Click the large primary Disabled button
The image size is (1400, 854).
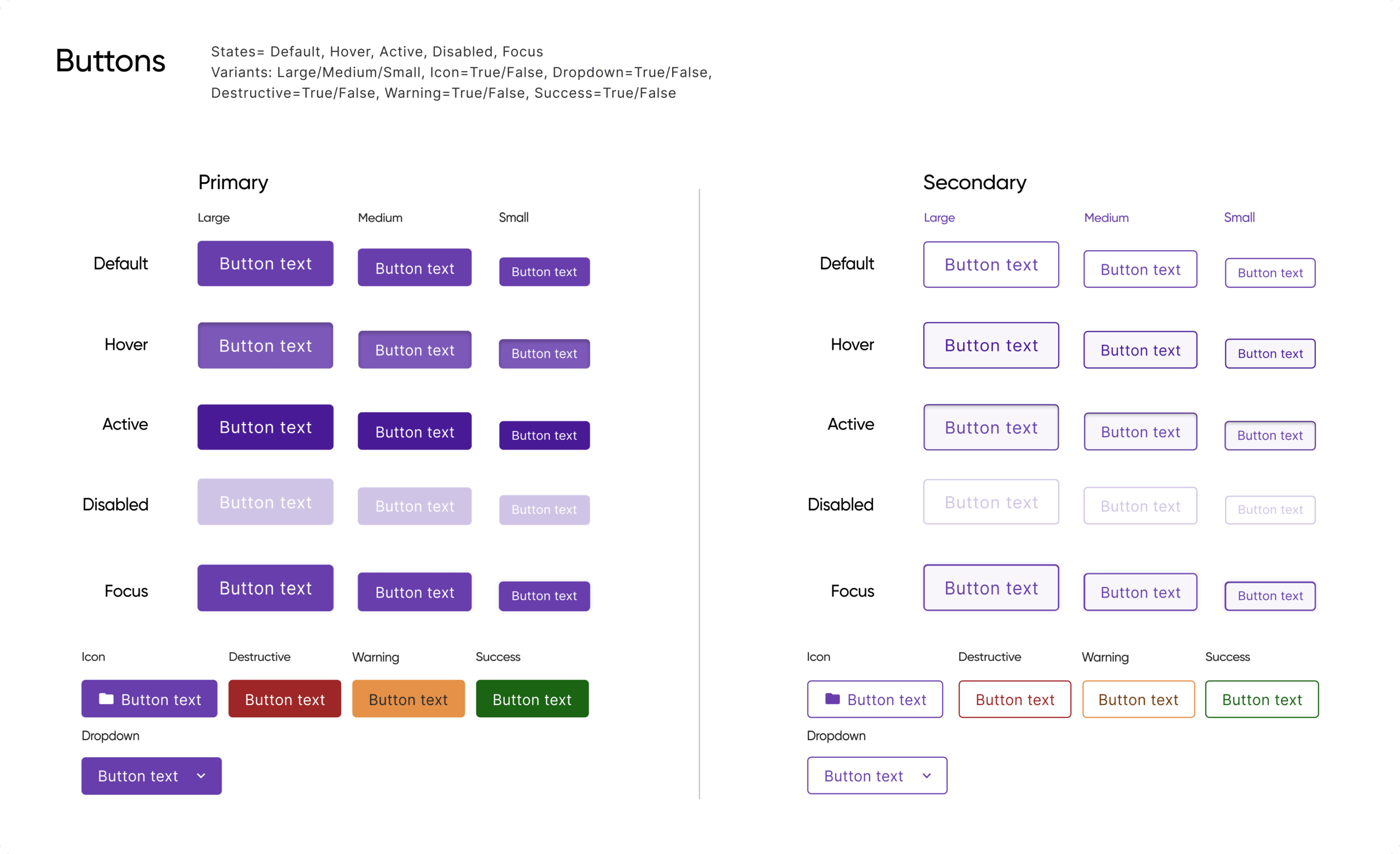265,502
